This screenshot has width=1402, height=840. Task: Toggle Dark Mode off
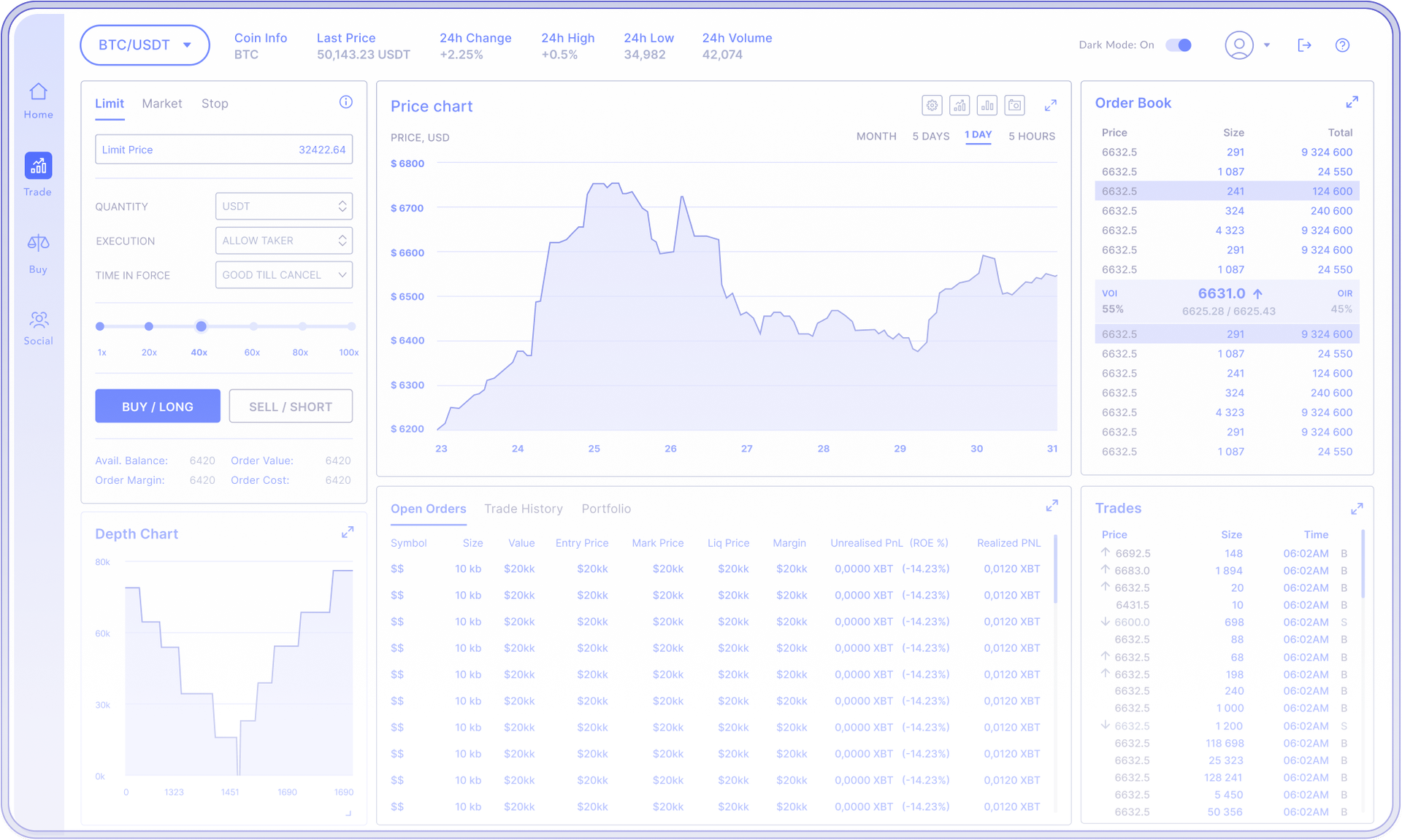click(x=1177, y=45)
